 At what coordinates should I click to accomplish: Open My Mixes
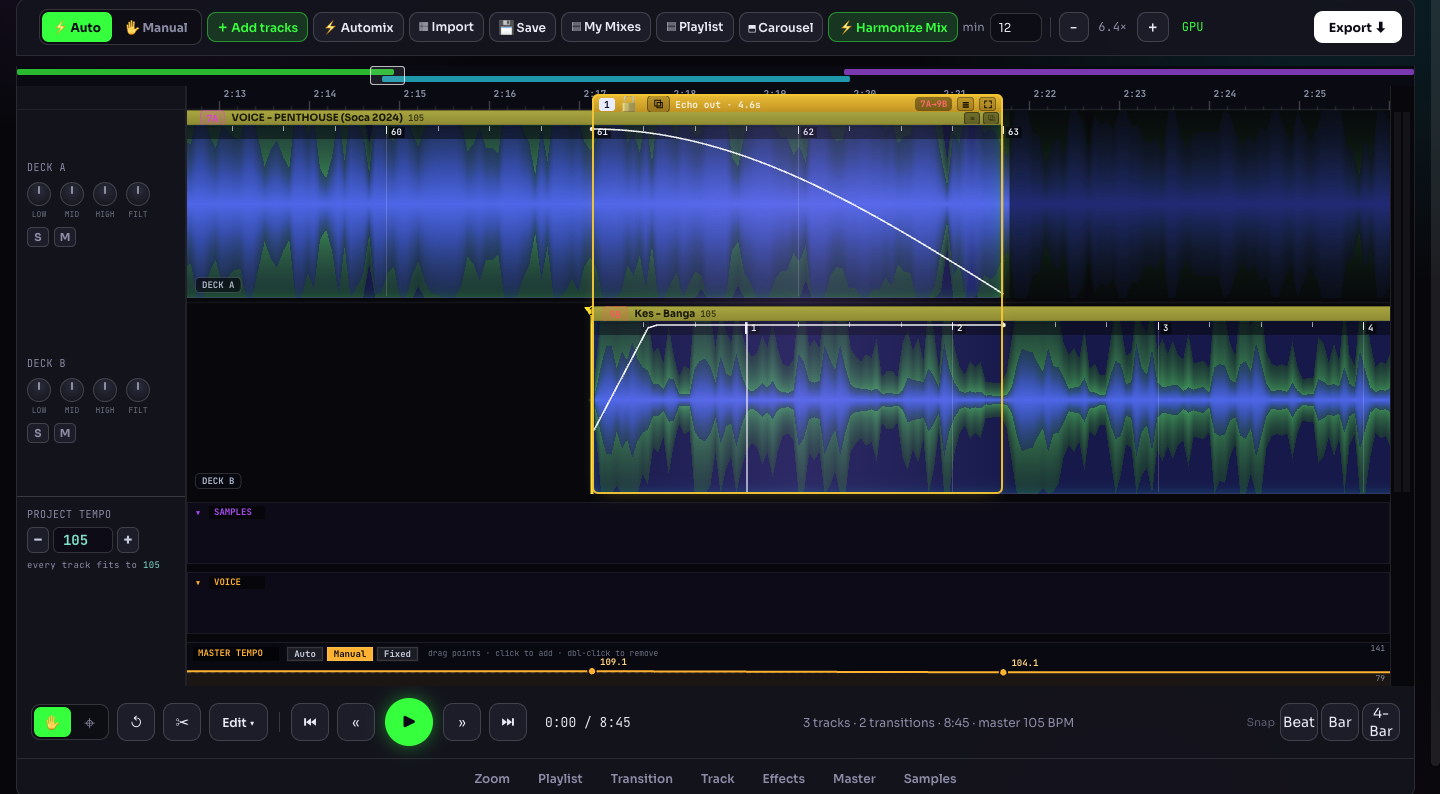coord(606,27)
